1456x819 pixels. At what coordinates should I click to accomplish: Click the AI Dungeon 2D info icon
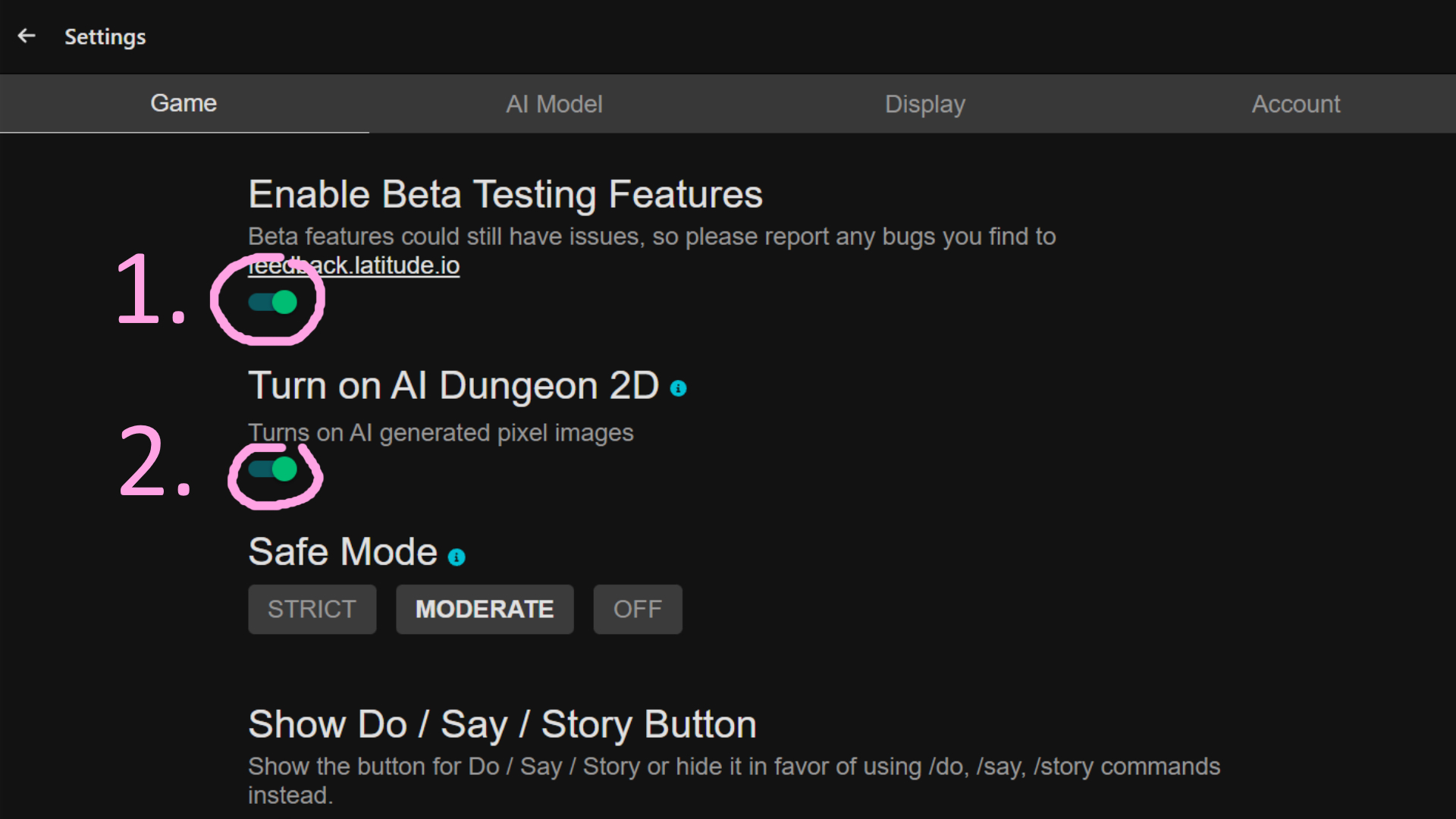pos(679,388)
